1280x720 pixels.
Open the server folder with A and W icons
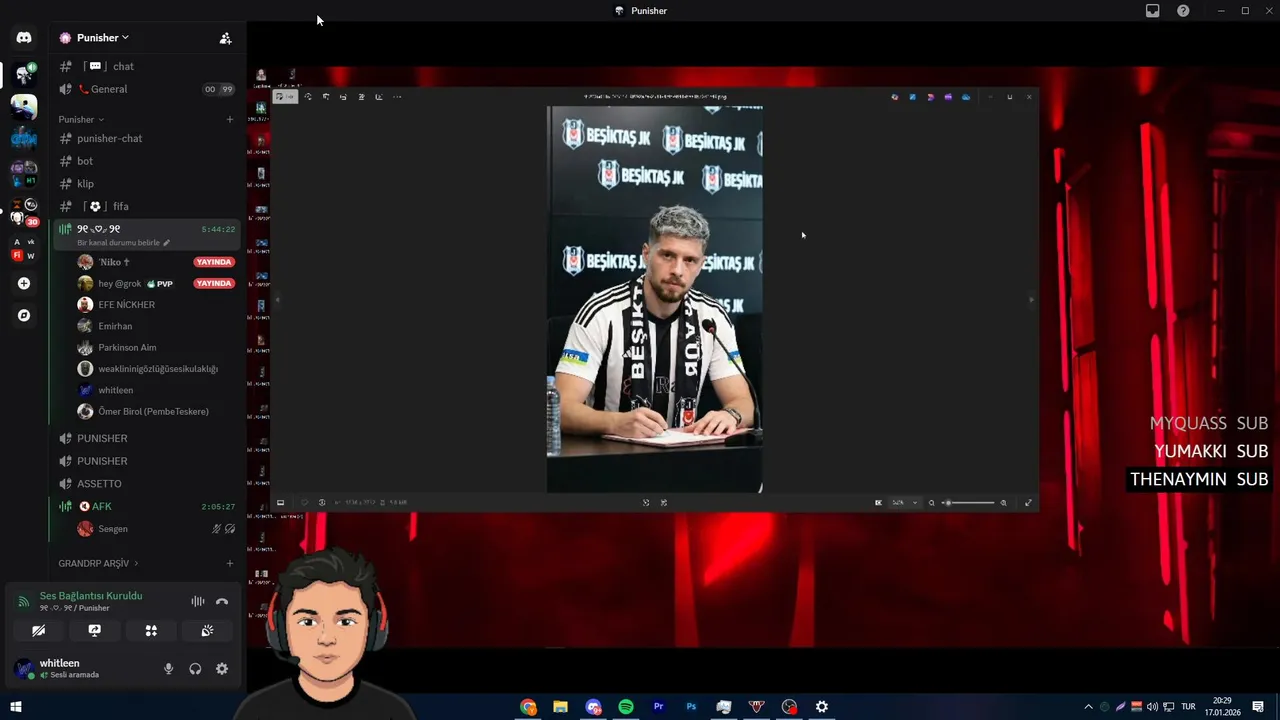click(24, 249)
